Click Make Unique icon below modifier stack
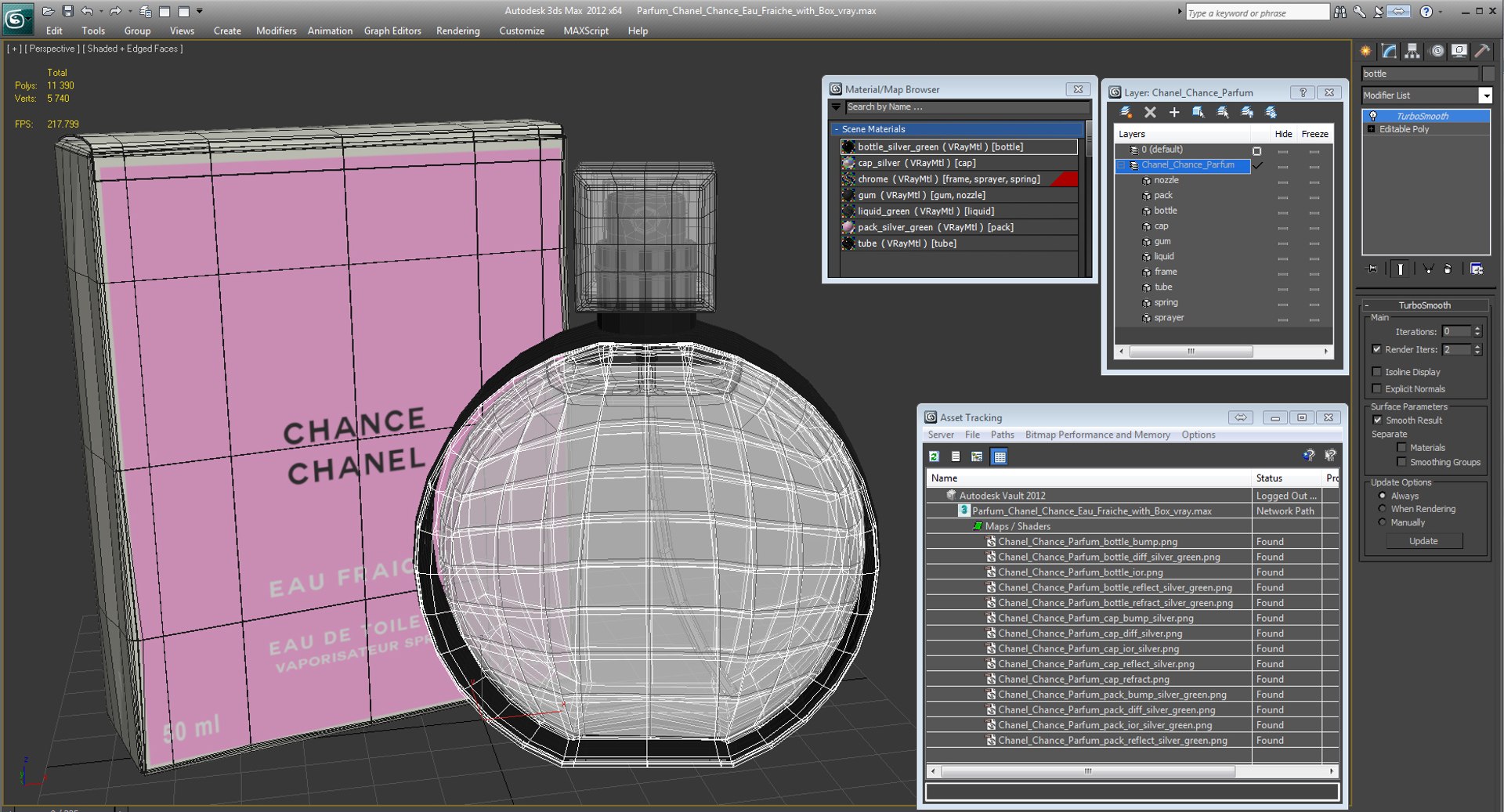This screenshot has width=1504, height=812. 1428,269
